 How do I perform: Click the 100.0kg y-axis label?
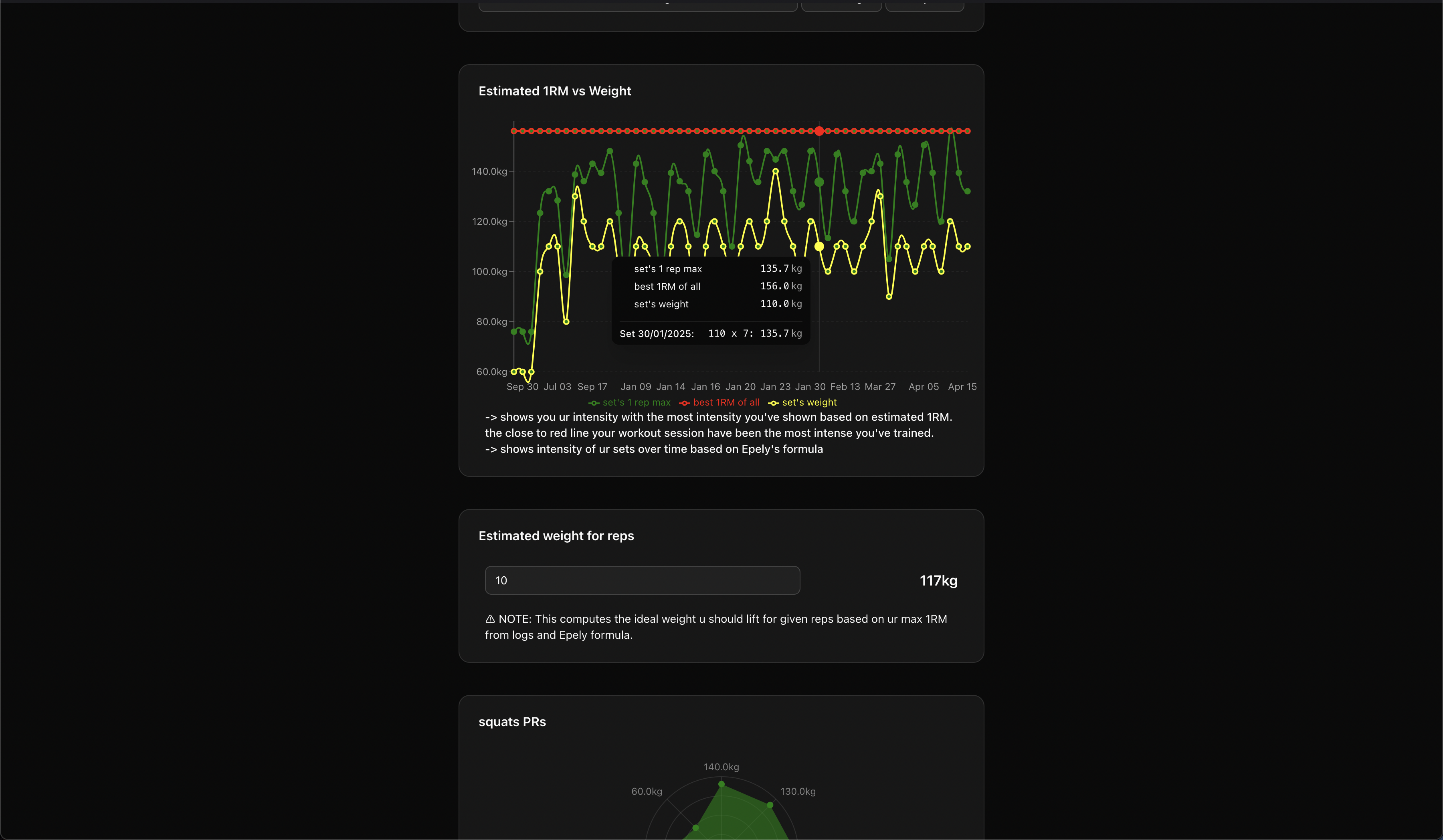tap(489, 271)
